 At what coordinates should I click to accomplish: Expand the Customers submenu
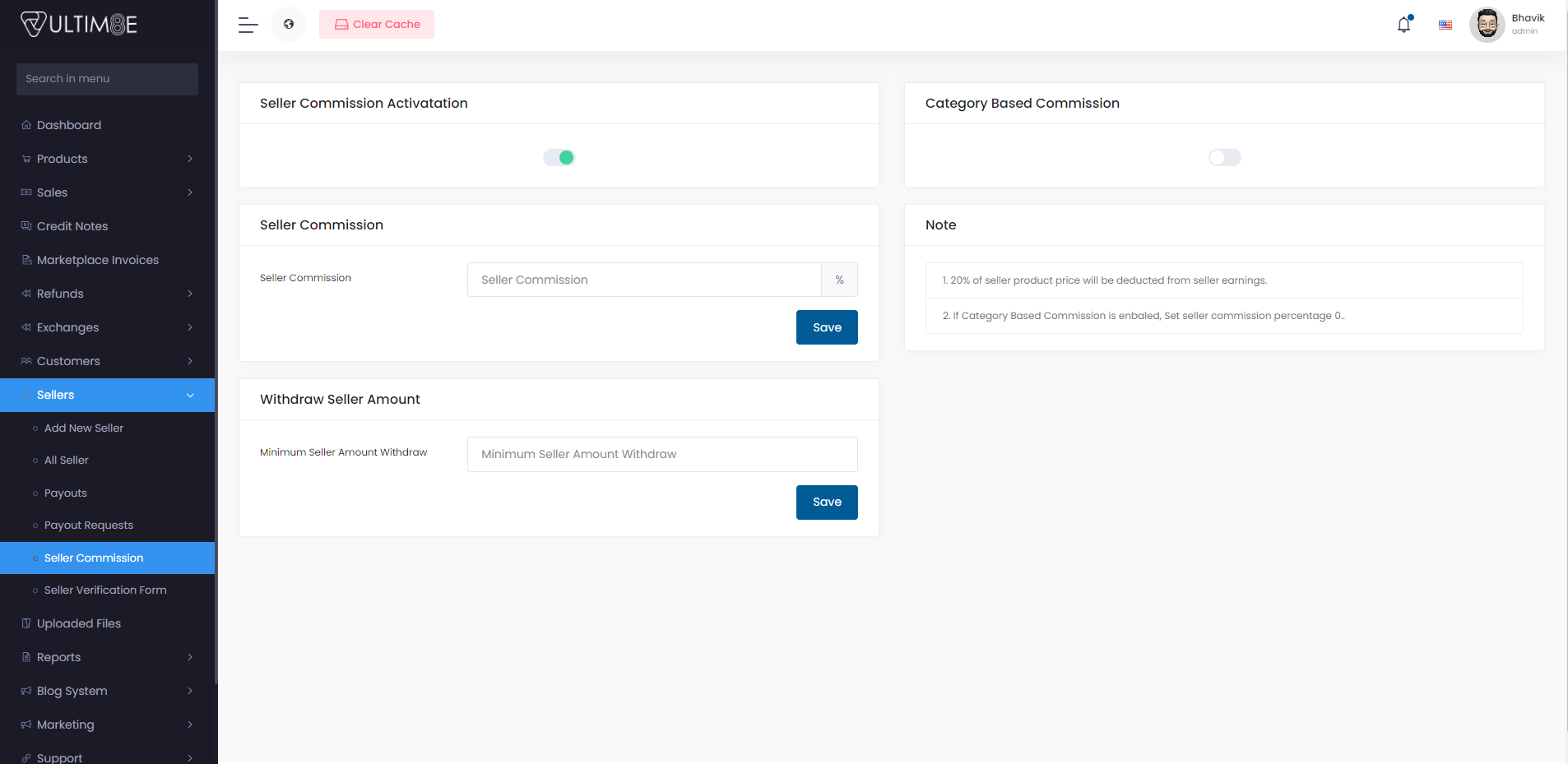(107, 361)
